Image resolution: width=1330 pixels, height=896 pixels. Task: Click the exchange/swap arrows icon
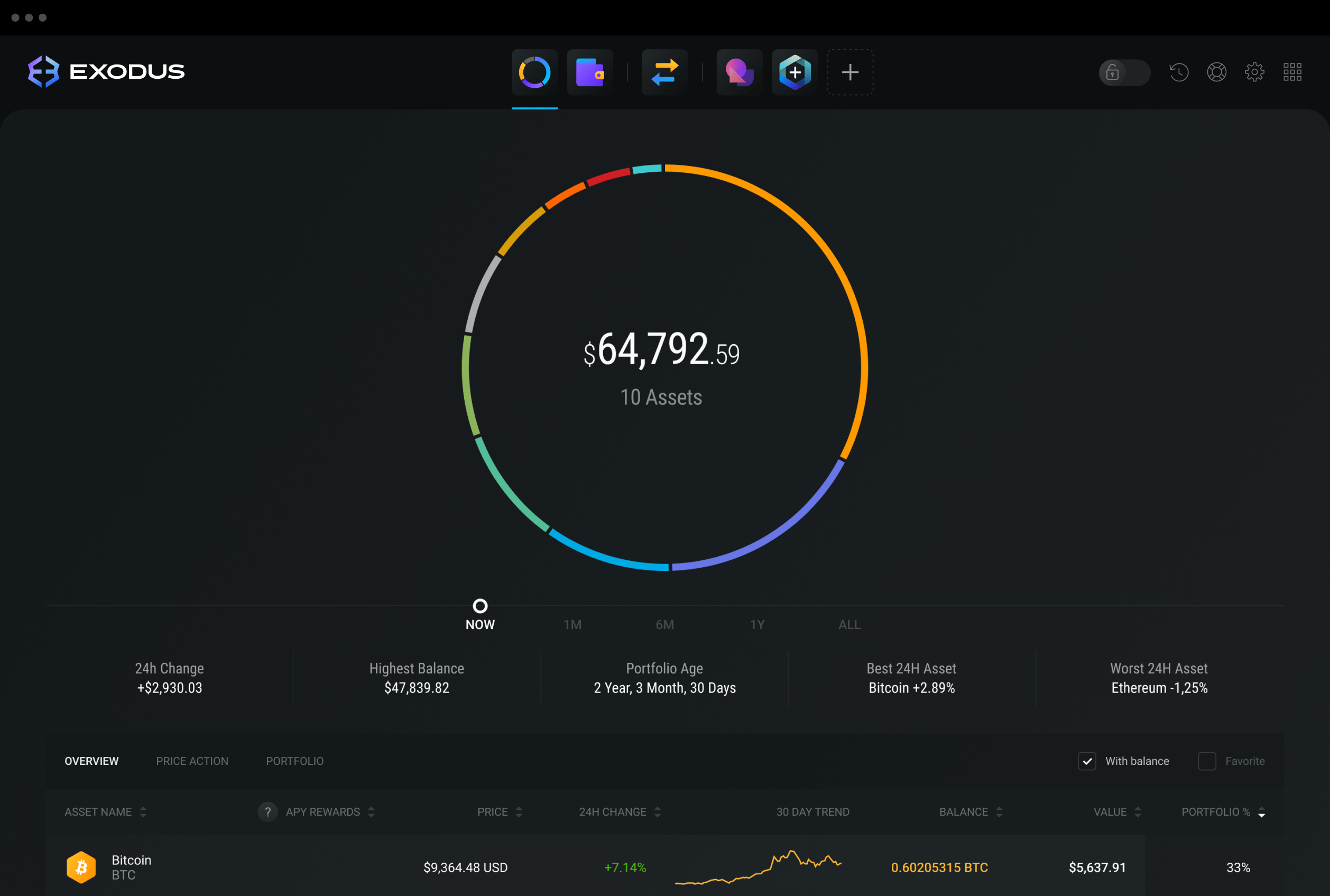[x=665, y=70]
